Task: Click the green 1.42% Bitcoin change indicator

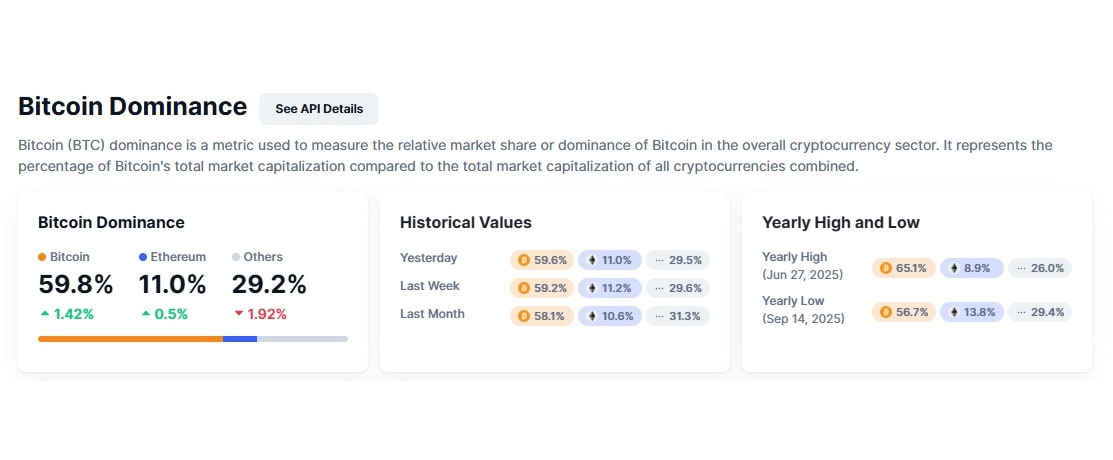Action: tap(66, 314)
